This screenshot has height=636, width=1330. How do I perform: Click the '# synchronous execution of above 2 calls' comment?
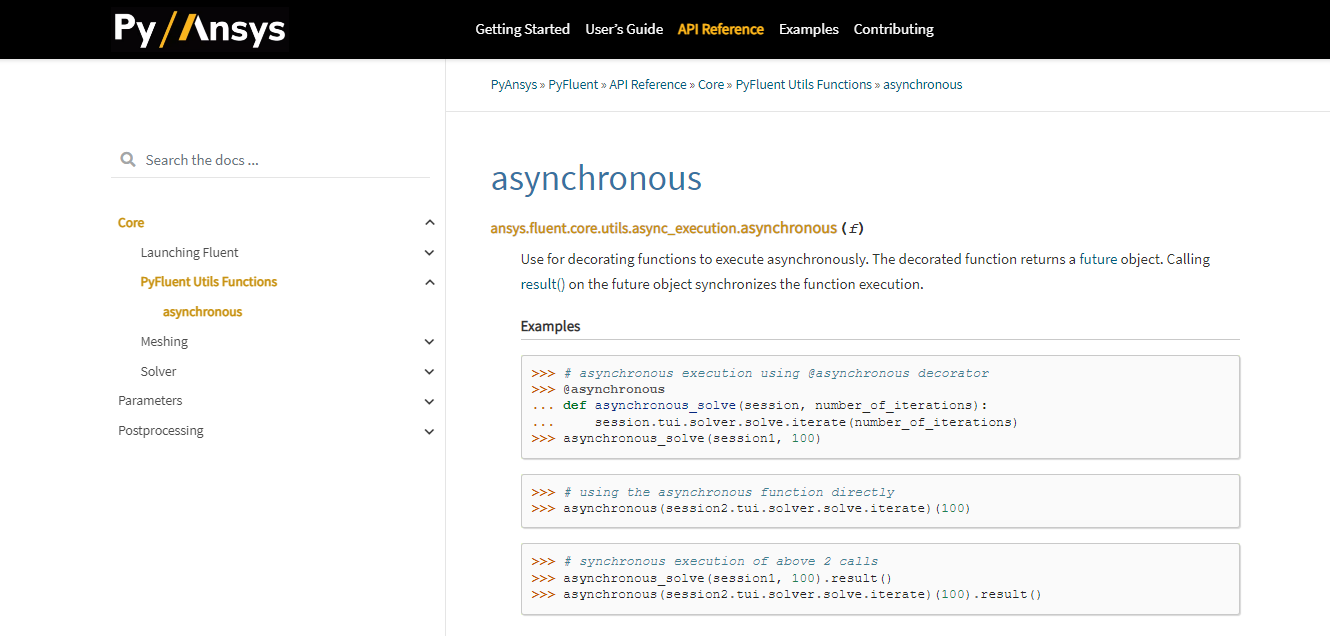pyautogui.click(x=721, y=561)
